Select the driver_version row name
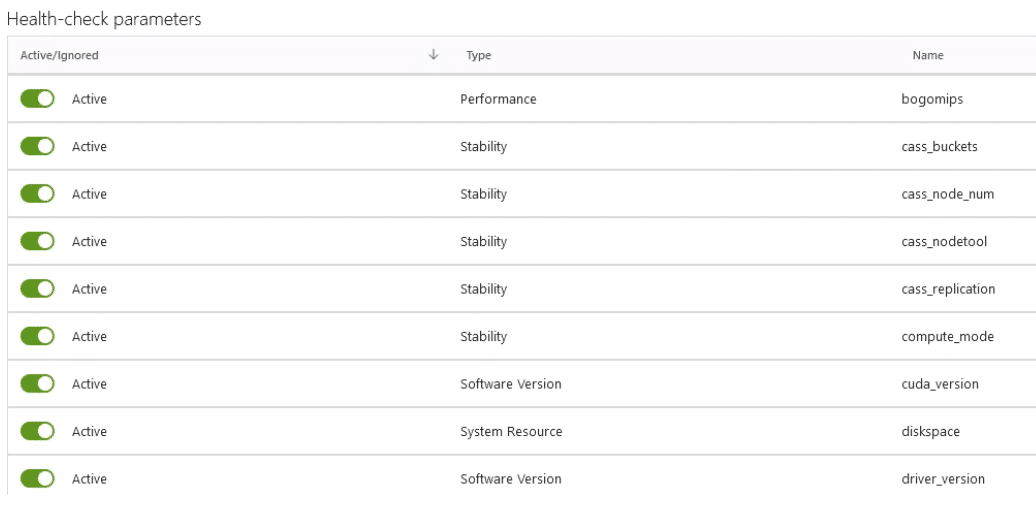Viewport: 1036px width, 512px height. pos(943,479)
